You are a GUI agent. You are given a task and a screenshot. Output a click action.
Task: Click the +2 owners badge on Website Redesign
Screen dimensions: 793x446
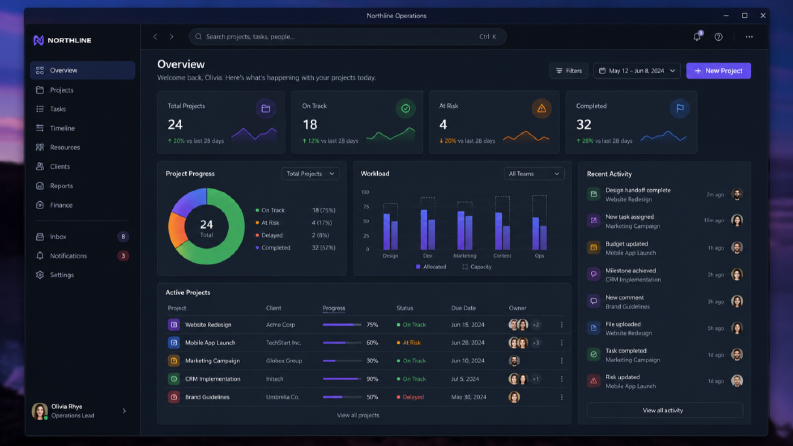click(x=536, y=325)
